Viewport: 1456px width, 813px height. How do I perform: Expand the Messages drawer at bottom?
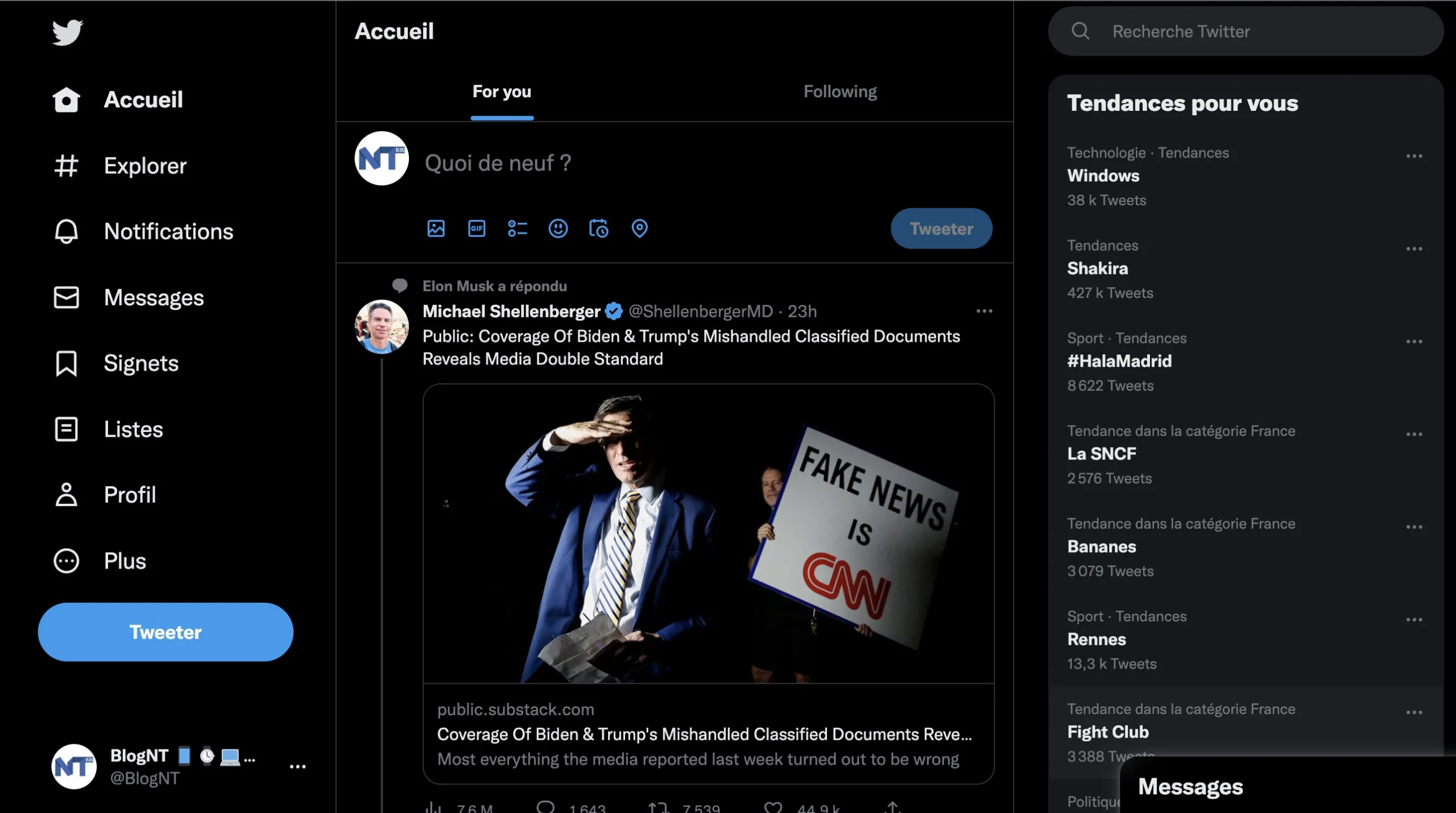(x=1288, y=786)
